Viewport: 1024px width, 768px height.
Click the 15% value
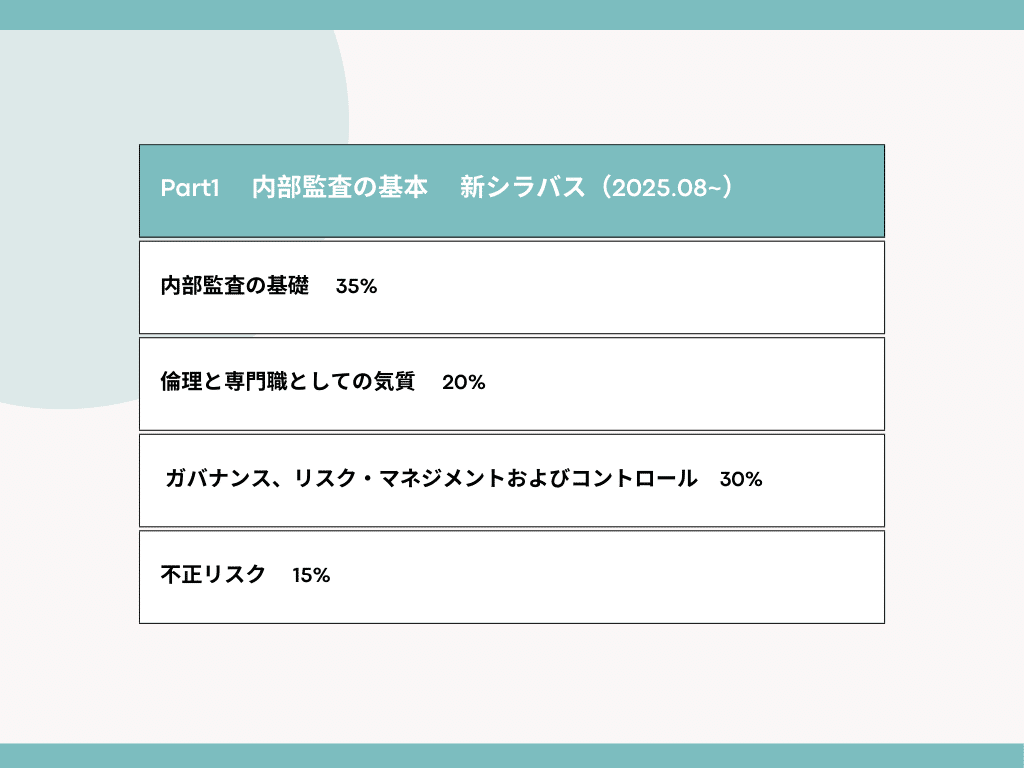pyautogui.click(x=311, y=576)
